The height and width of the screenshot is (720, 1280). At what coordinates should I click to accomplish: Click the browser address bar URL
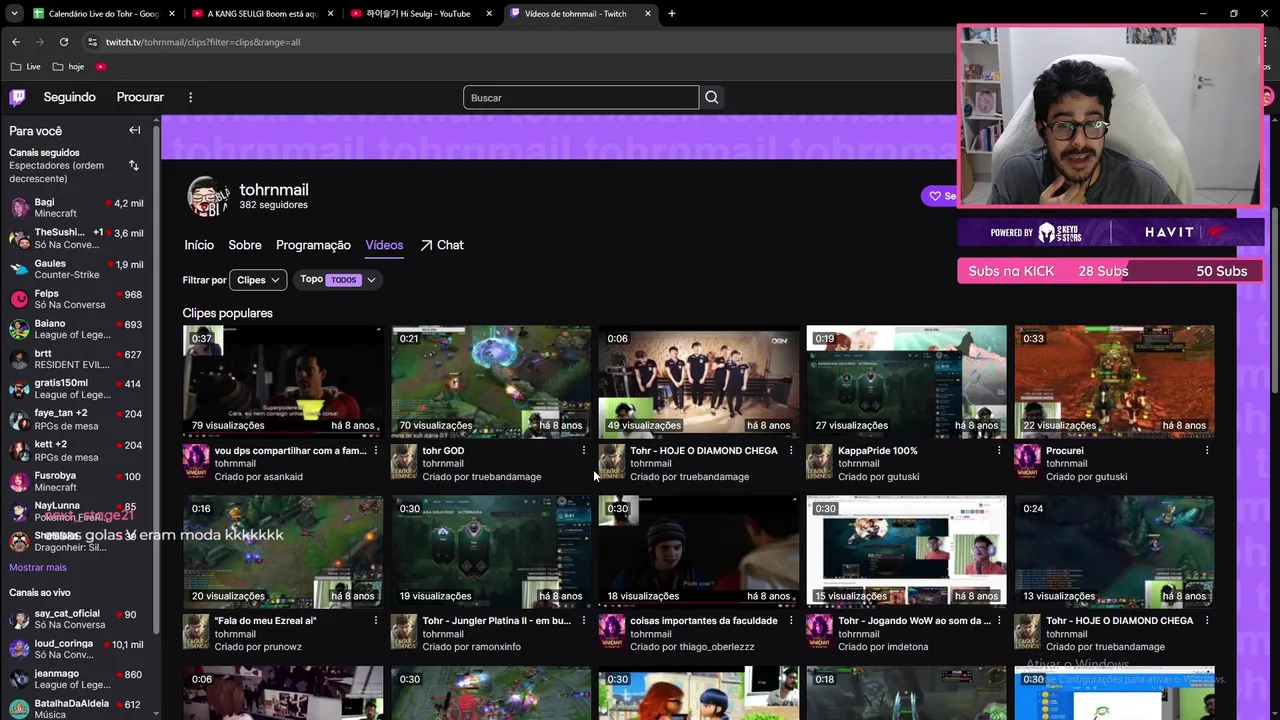[x=203, y=42]
